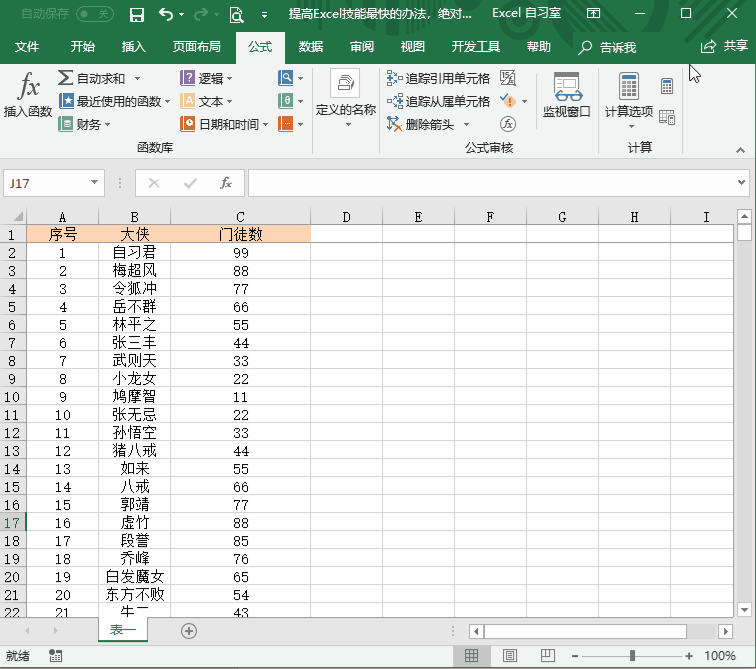Click 删除箭头 remove arrows icon
The height and width of the screenshot is (669, 756).
395,124
